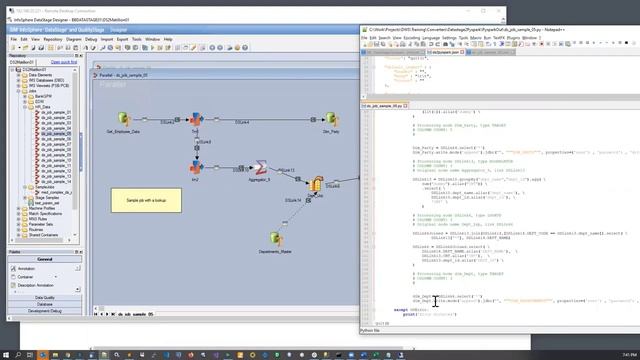Expand Match Specifications folder
The height and width of the screenshot is (360, 640).
(x=18, y=213)
